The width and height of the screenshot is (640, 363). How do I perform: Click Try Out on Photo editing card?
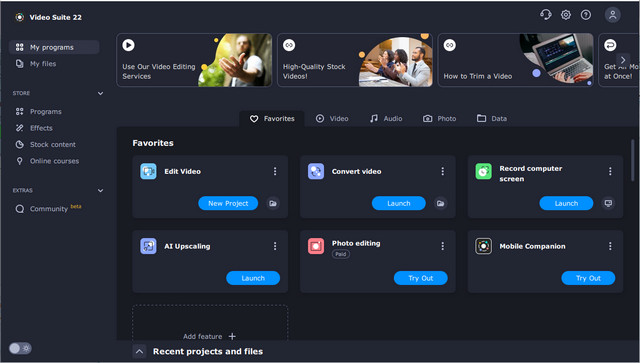(x=421, y=278)
